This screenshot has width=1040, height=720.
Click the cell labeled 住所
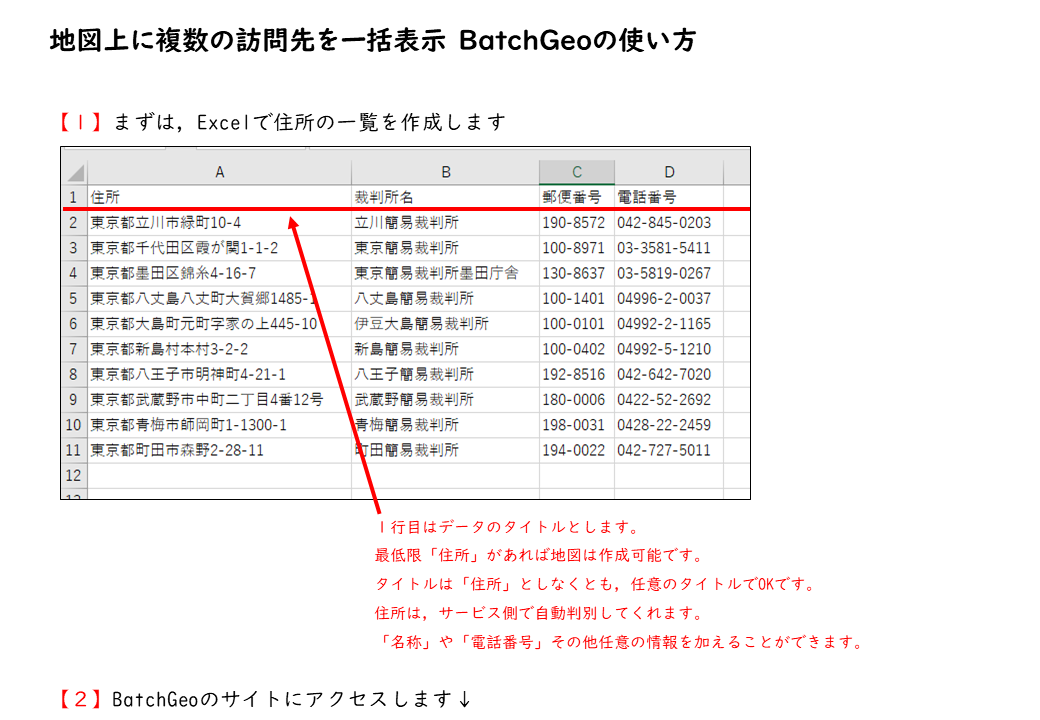[x=220, y=197]
